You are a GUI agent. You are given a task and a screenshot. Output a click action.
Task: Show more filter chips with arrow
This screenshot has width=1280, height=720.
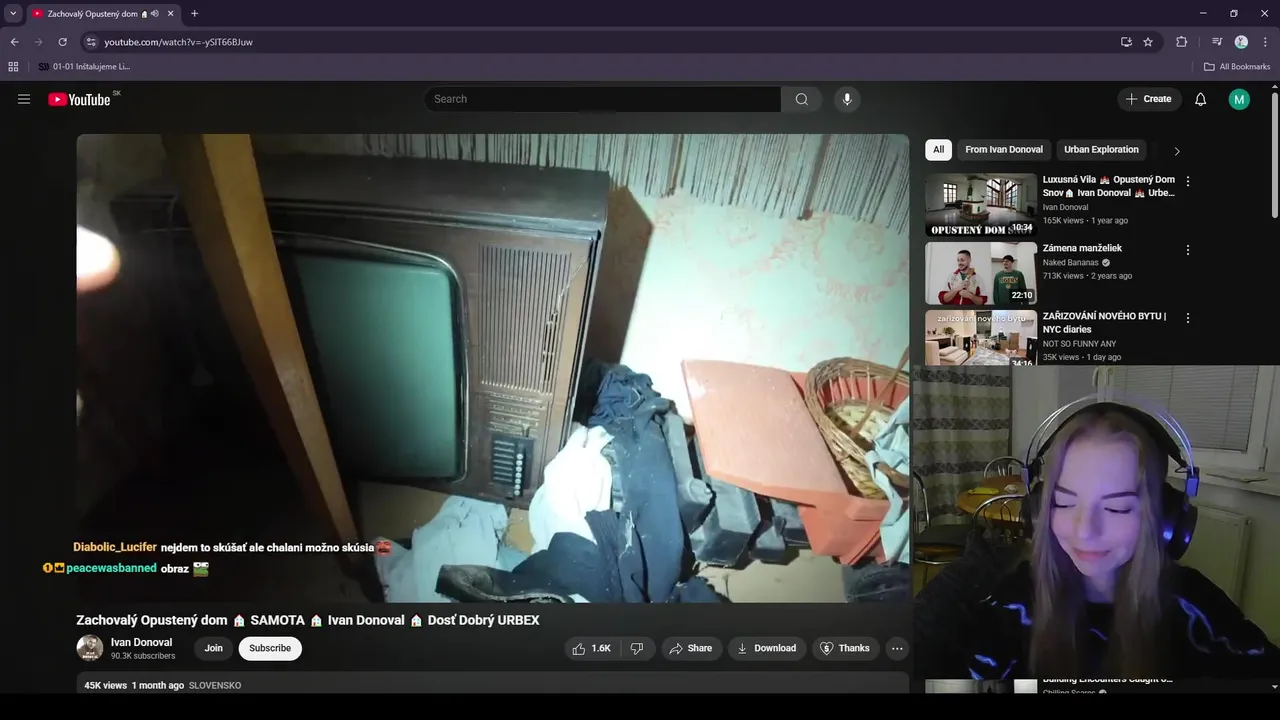click(x=1177, y=151)
